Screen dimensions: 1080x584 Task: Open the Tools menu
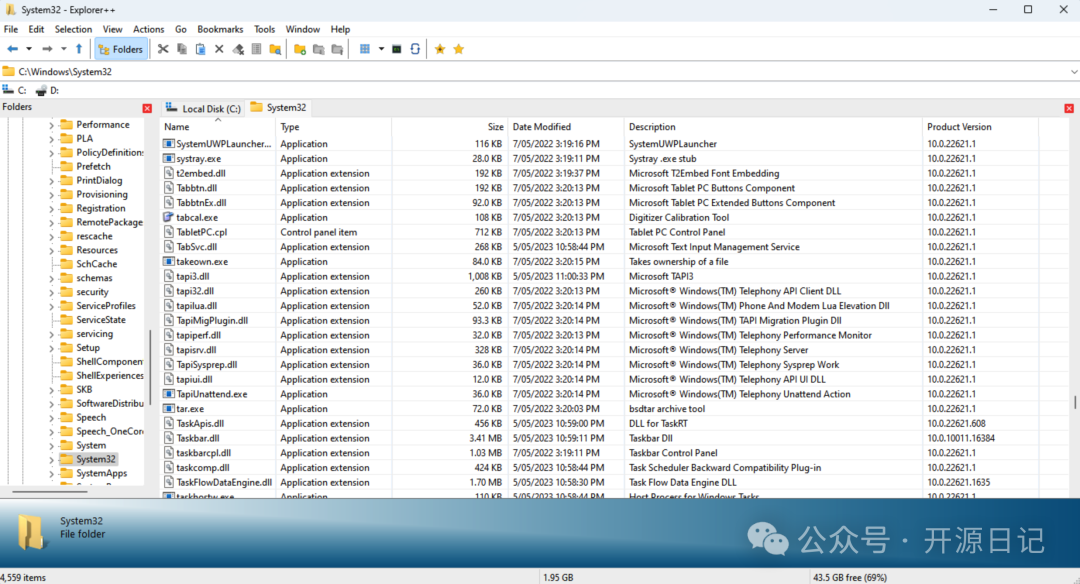[264, 29]
